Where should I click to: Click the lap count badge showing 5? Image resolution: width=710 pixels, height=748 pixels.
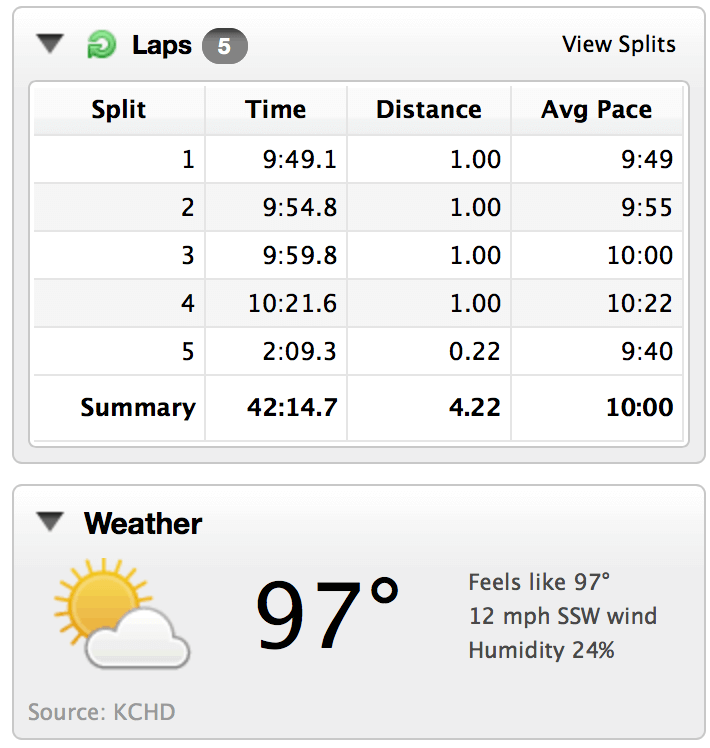(x=224, y=46)
